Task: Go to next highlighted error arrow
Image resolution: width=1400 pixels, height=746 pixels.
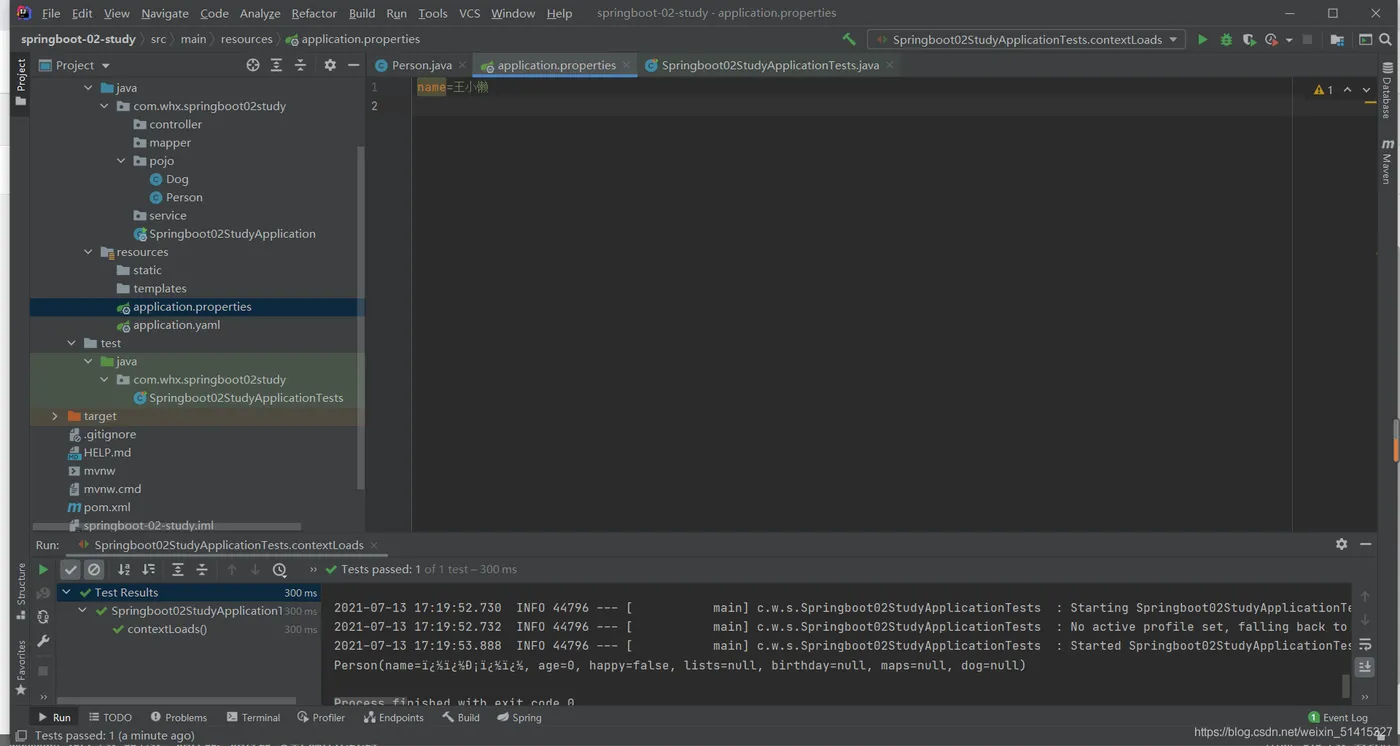Action: click(1367, 90)
